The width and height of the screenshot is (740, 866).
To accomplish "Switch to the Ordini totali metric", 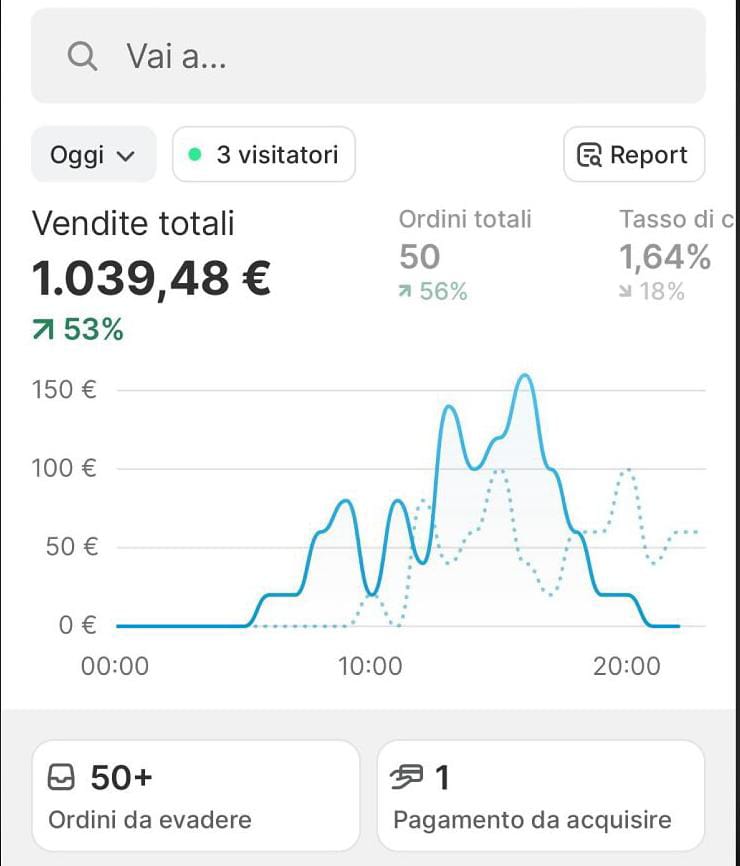I will point(465,219).
